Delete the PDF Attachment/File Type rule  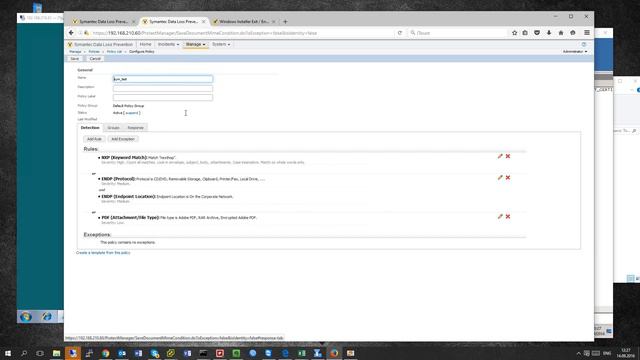pos(508,216)
